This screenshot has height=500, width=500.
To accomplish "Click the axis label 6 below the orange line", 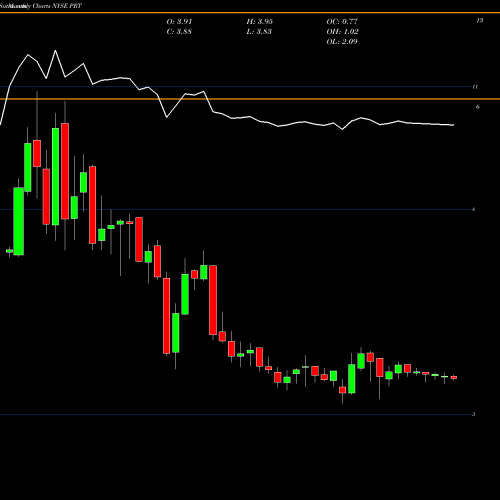I will point(478,107).
